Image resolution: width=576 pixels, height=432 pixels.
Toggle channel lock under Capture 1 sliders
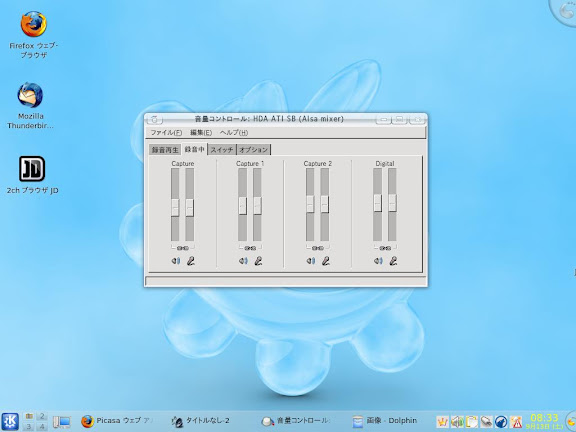coord(250,248)
